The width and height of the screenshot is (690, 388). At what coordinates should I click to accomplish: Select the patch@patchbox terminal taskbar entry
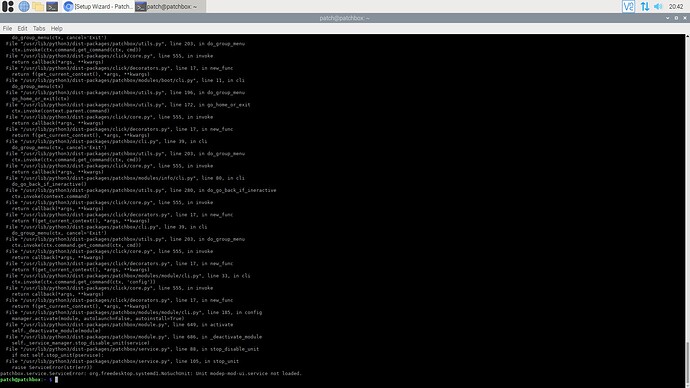[x=170, y=6]
